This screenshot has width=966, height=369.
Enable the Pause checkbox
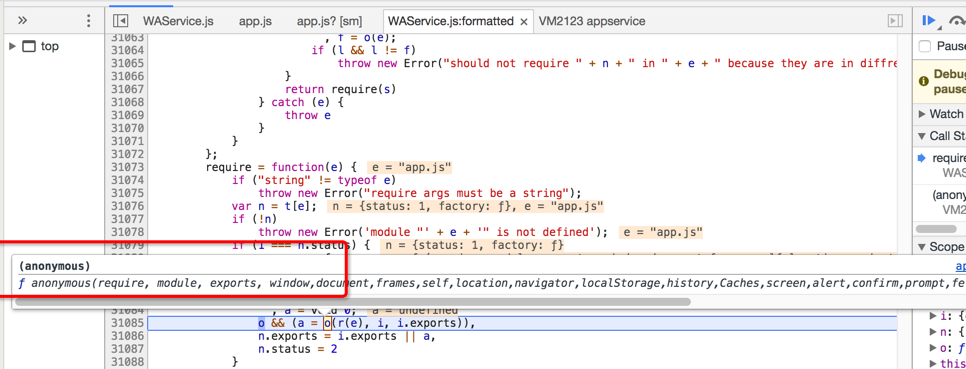pyautogui.click(x=924, y=46)
